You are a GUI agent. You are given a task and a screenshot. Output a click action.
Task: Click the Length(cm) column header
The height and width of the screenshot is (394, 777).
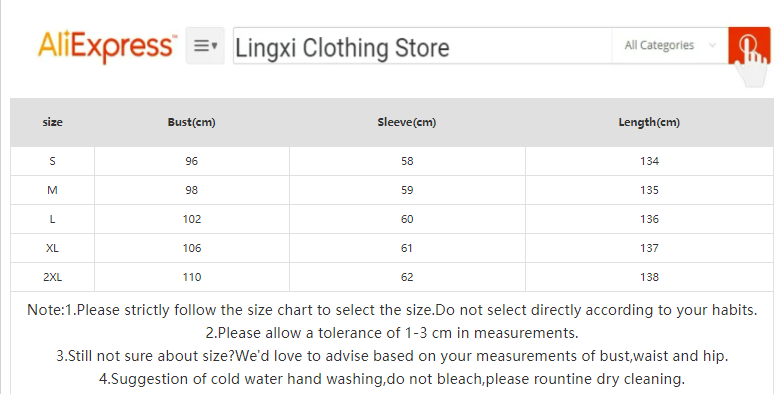(649, 122)
